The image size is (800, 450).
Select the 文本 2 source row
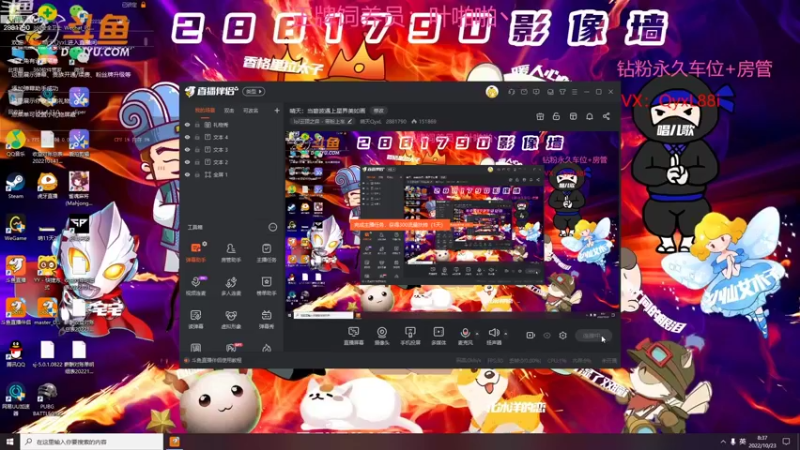pos(232,162)
